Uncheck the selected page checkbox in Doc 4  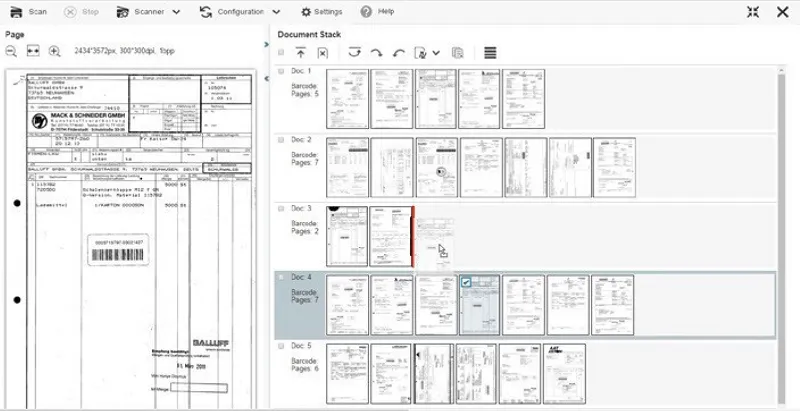click(466, 282)
